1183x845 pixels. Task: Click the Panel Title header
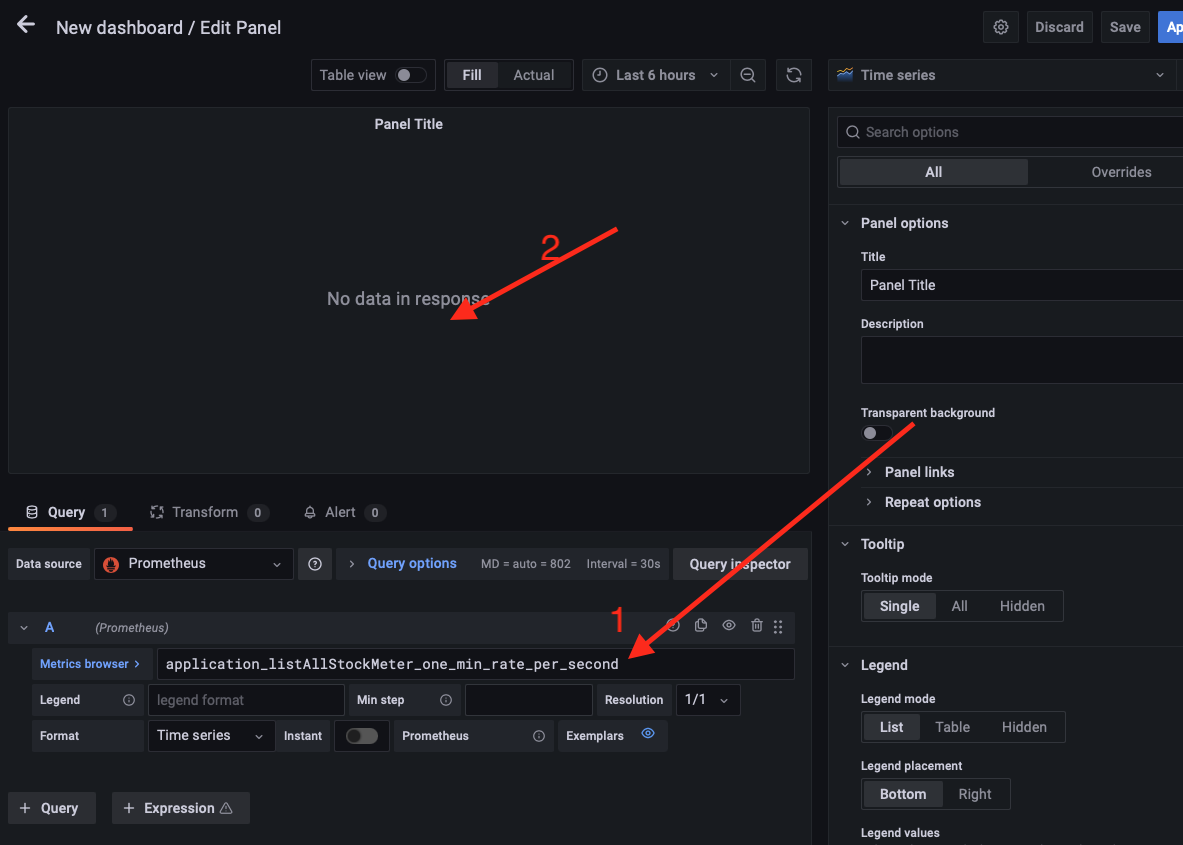(x=409, y=124)
